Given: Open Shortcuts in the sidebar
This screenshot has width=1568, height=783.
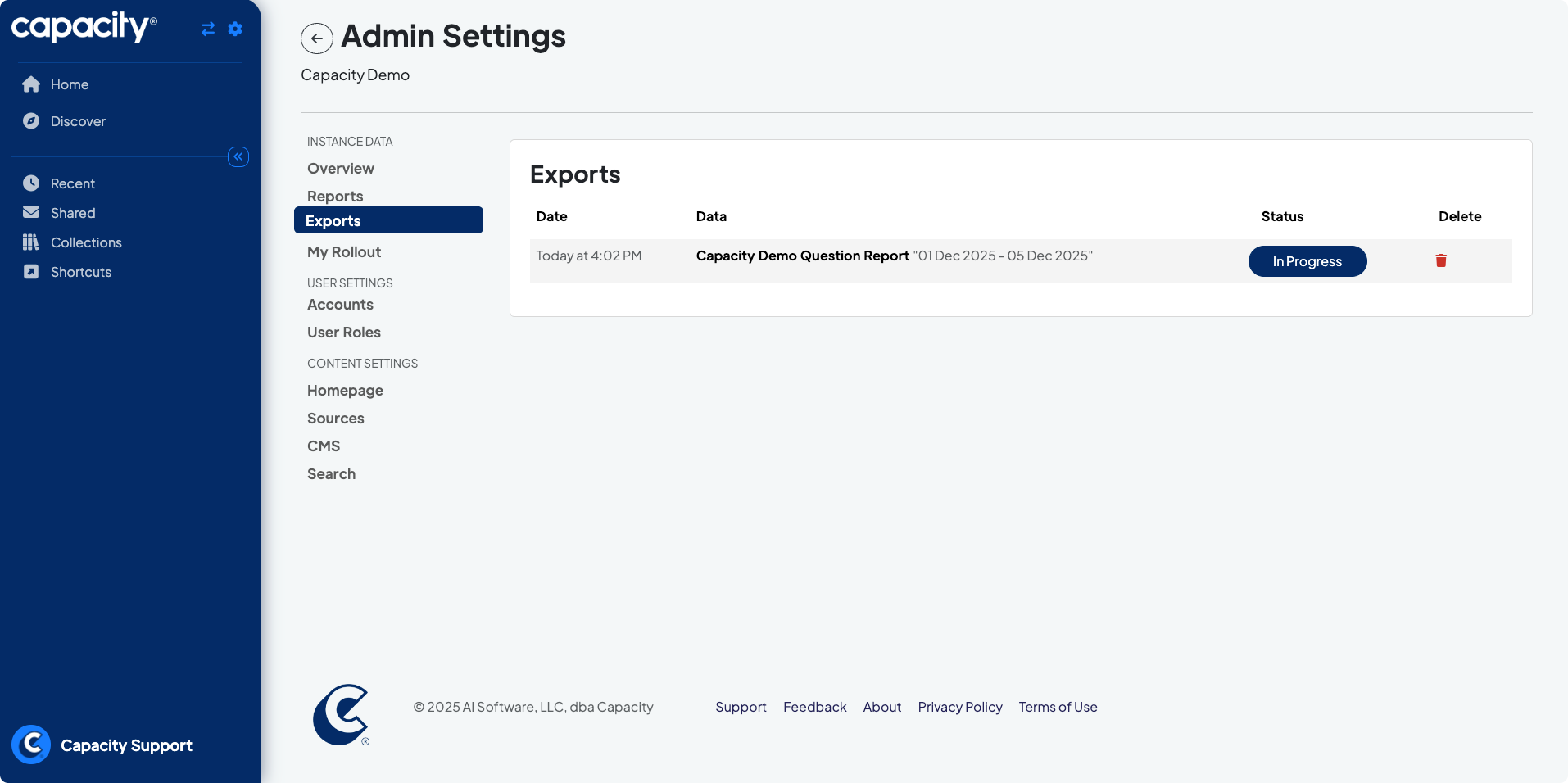Looking at the screenshot, I should (80, 272).
